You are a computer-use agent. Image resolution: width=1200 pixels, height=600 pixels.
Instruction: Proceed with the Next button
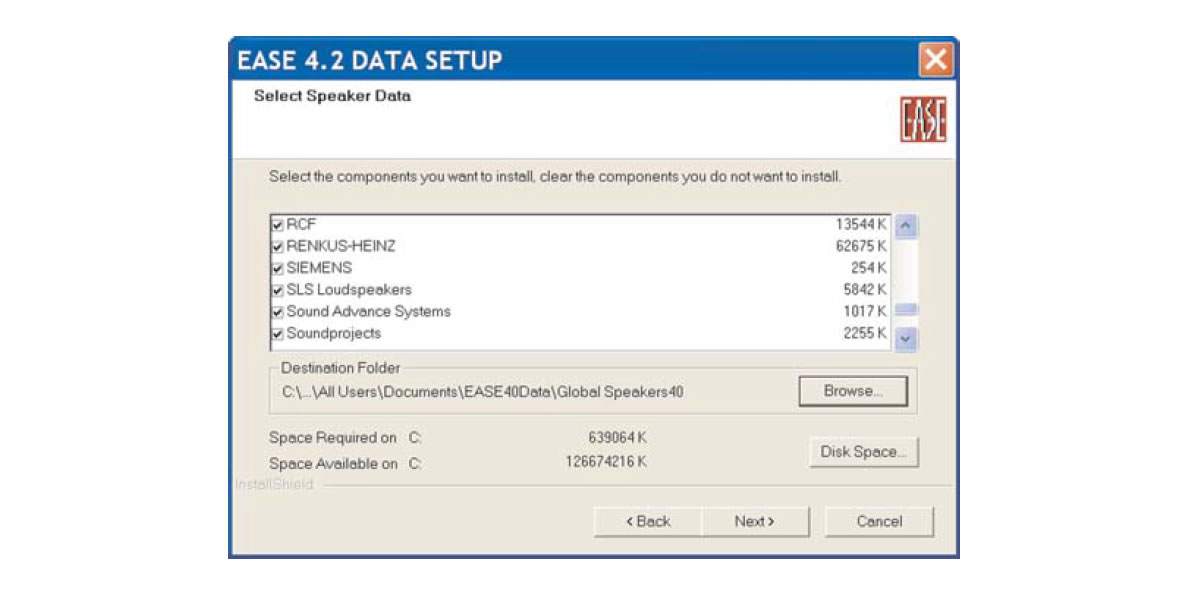(x=755, y=521)
